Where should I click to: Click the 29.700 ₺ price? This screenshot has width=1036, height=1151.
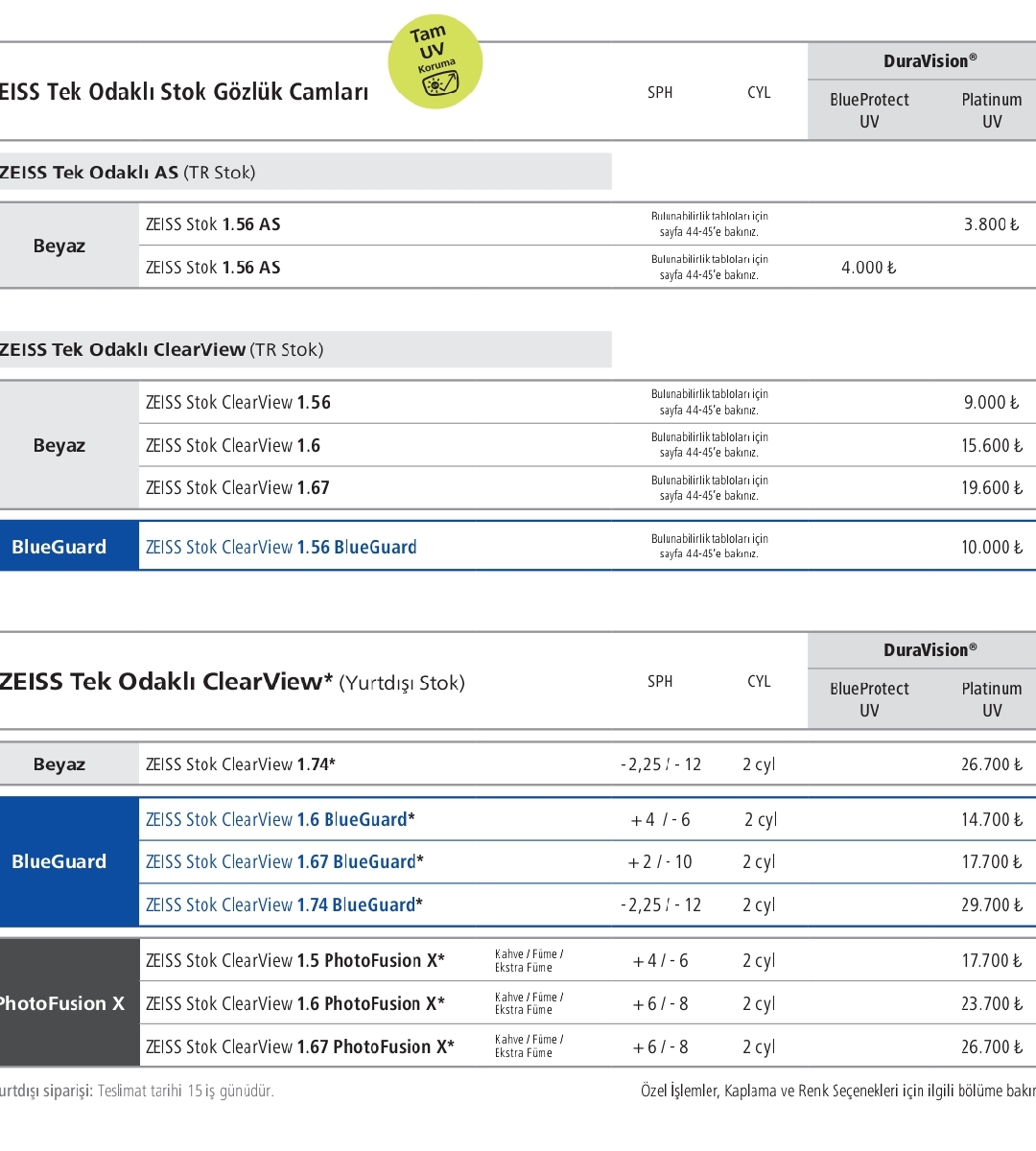coord(991,905)
